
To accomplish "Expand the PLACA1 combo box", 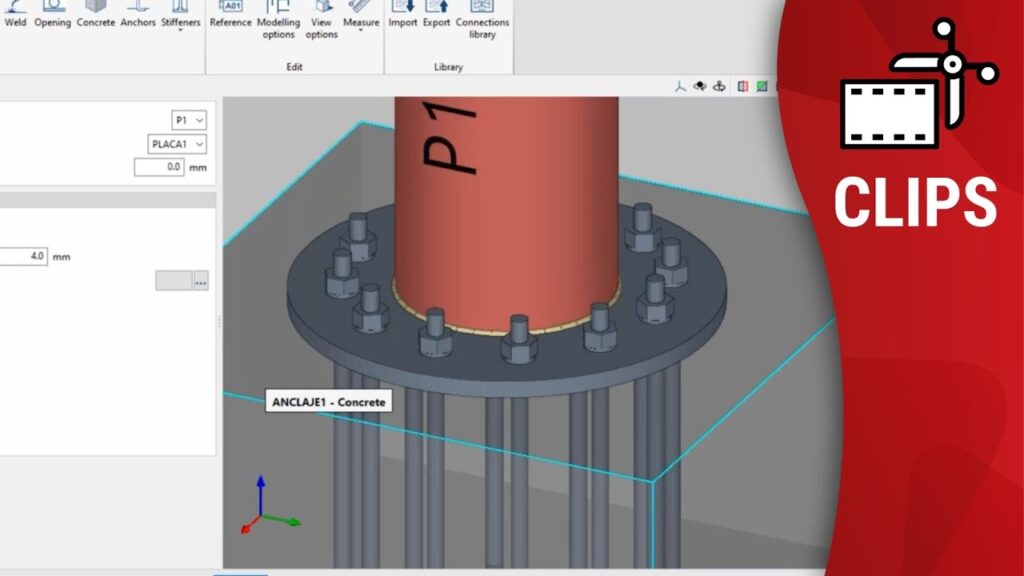I will (176, 144).
